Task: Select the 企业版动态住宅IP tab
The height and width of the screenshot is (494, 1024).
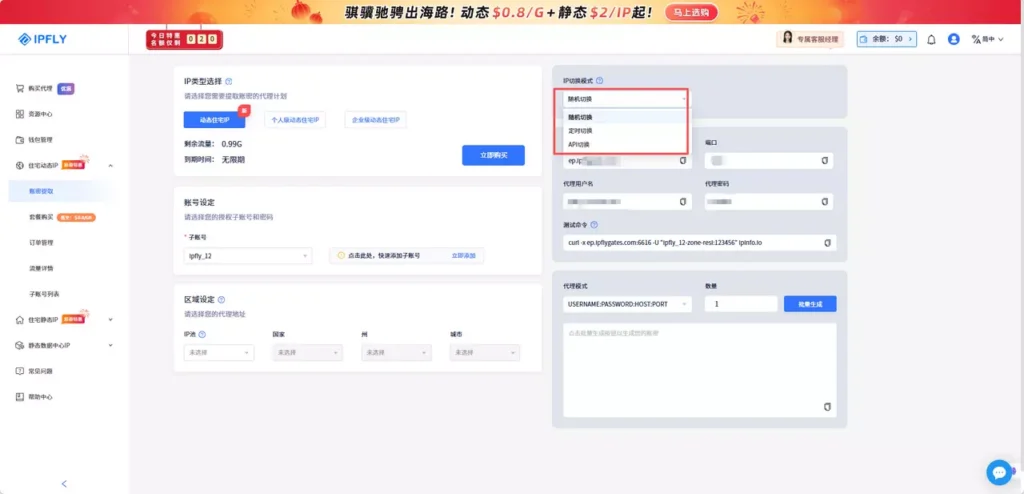Action: click(376, 120)
